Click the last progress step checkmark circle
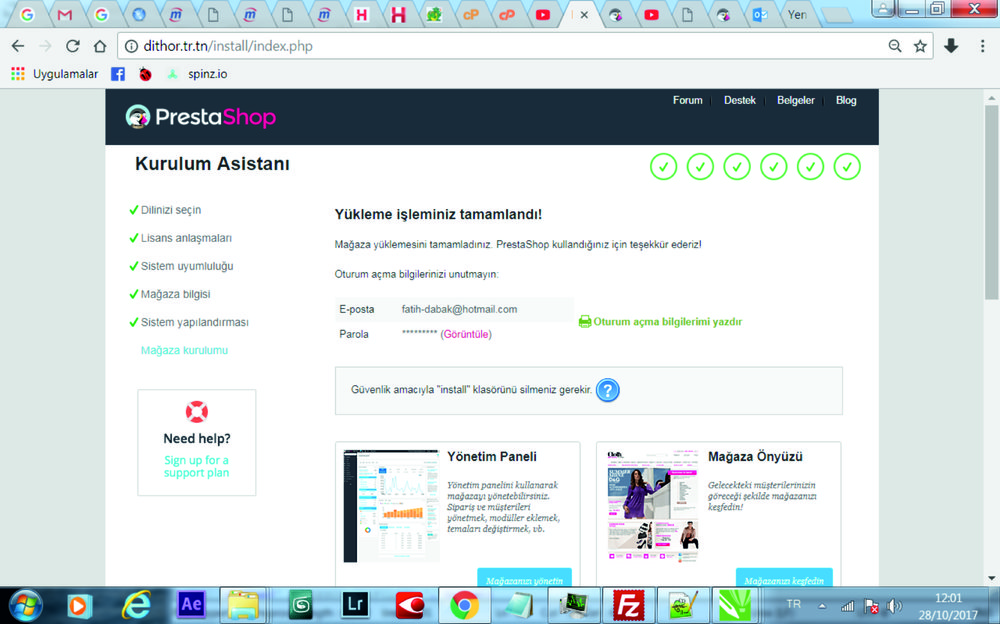1000x624 pixels. click(847, 167)
